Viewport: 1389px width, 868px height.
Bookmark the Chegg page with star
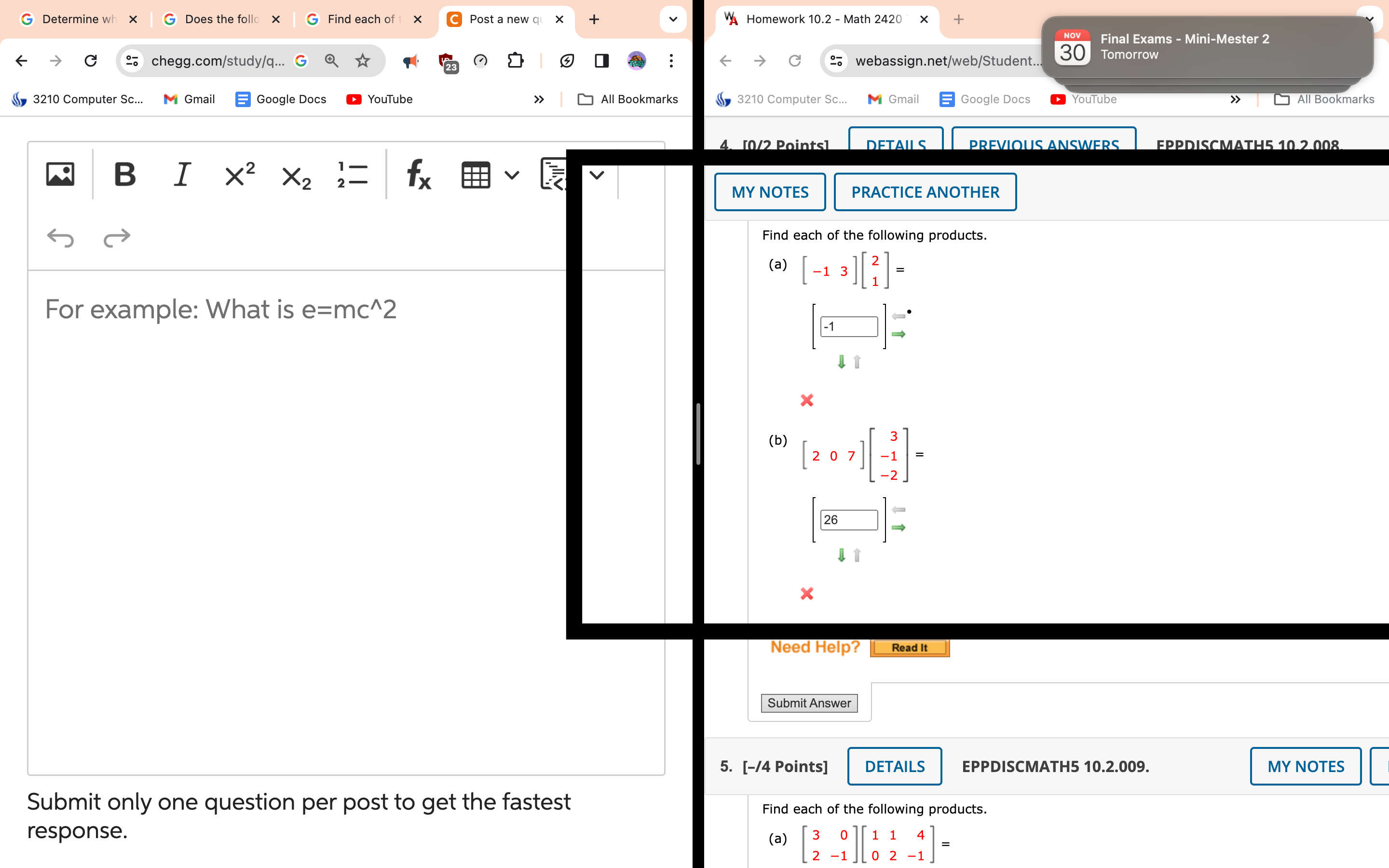click(362, 60)
